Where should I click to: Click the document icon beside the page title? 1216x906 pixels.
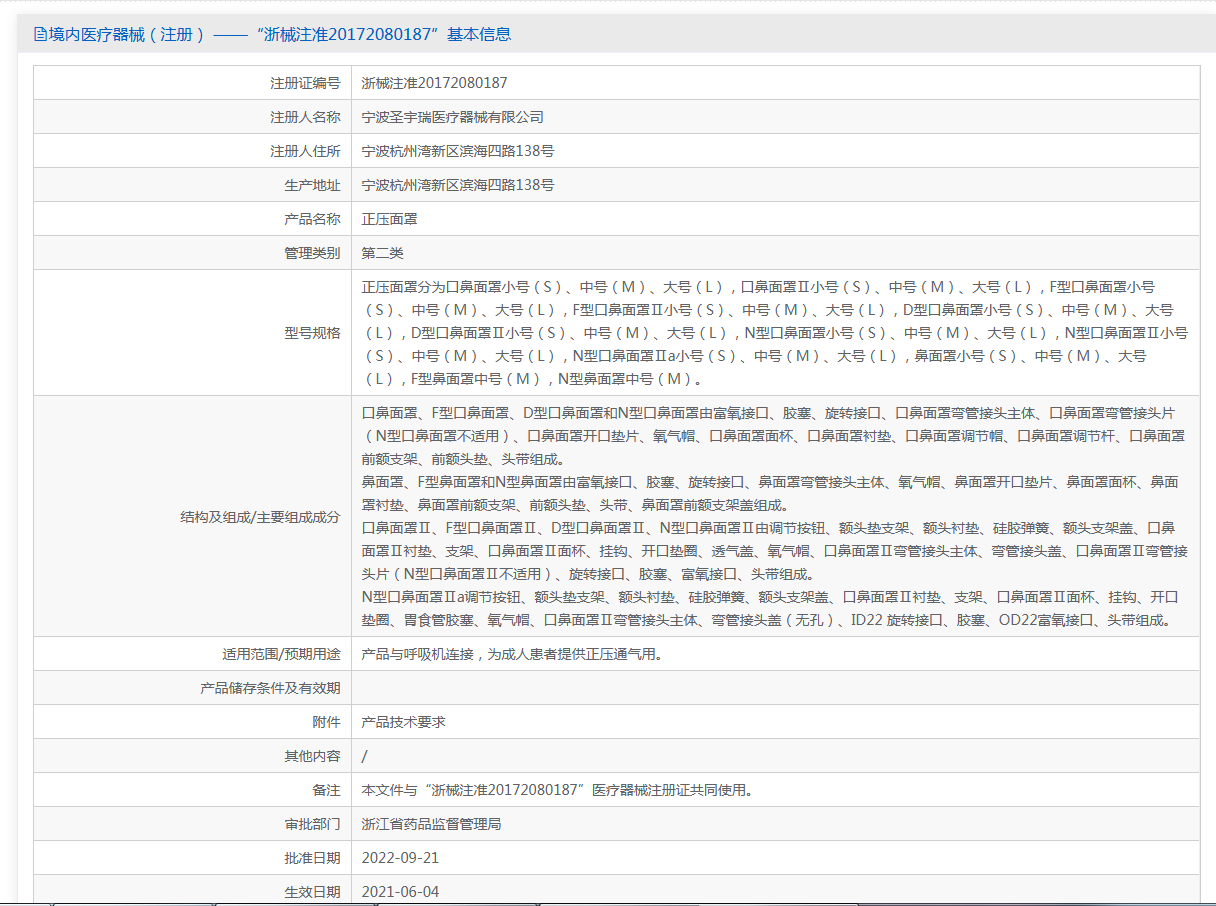point(41,34)
